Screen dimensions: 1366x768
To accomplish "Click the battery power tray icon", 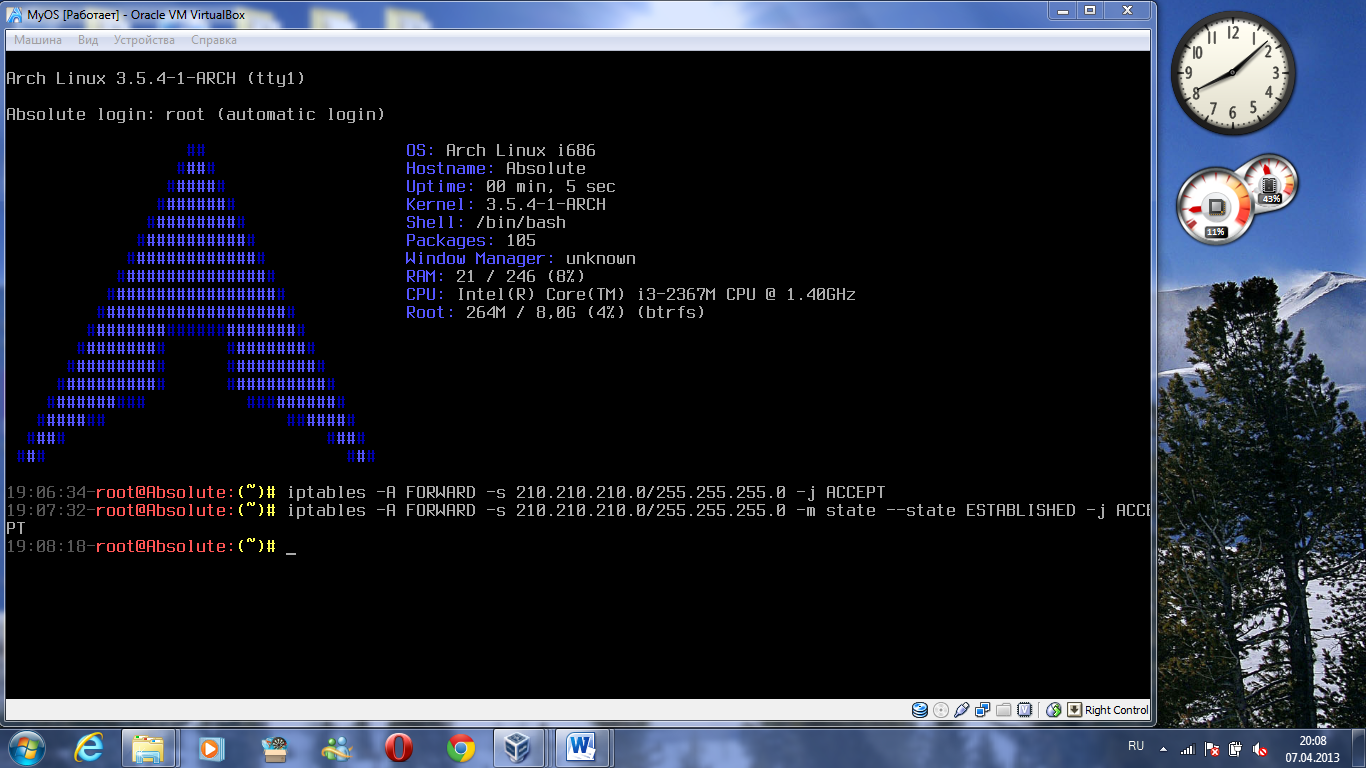I will pos(1236,748).
